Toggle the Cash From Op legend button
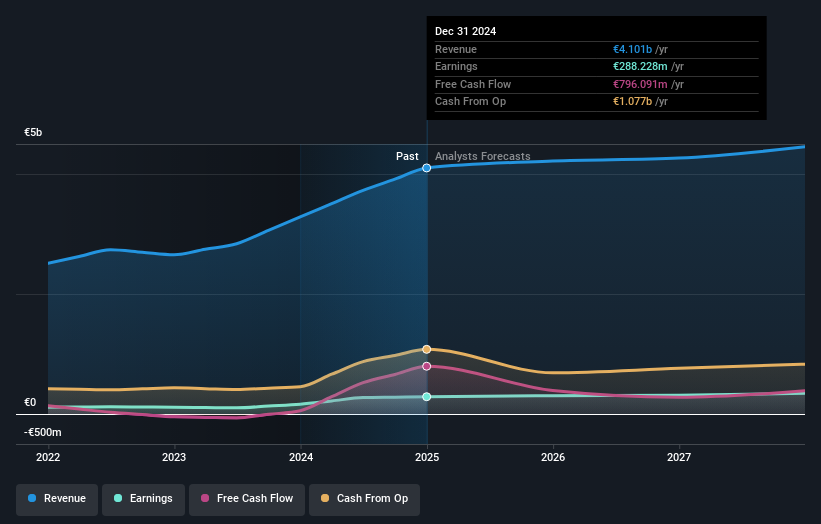 tap(364, 499)
